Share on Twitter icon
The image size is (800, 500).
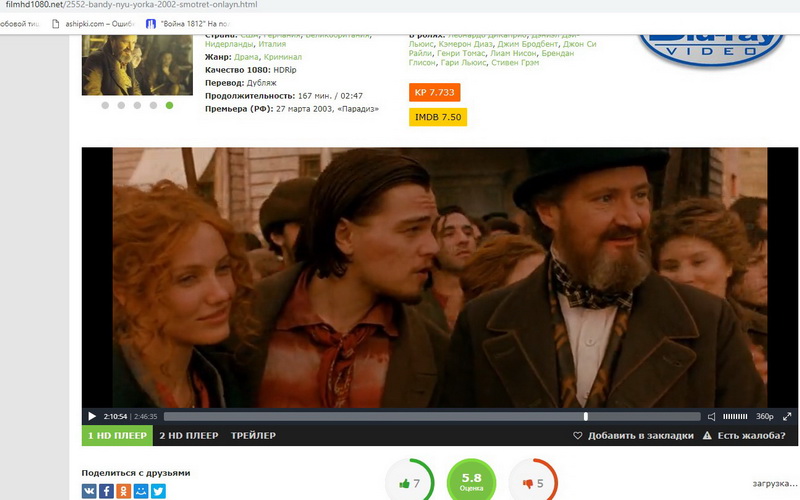click(x=158, y=491)
